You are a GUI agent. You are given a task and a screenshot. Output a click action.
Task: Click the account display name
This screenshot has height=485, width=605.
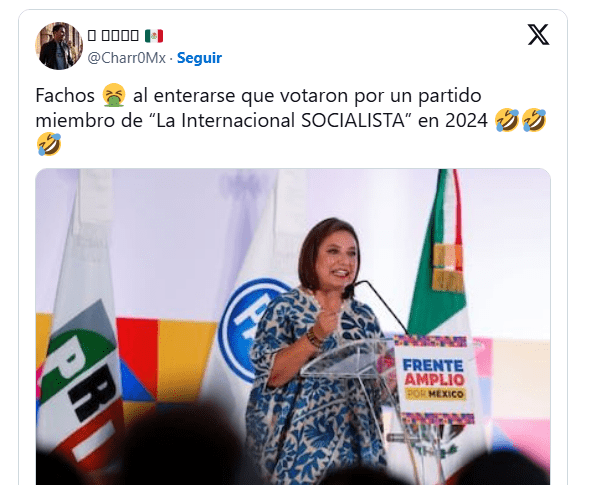(113, 36)
